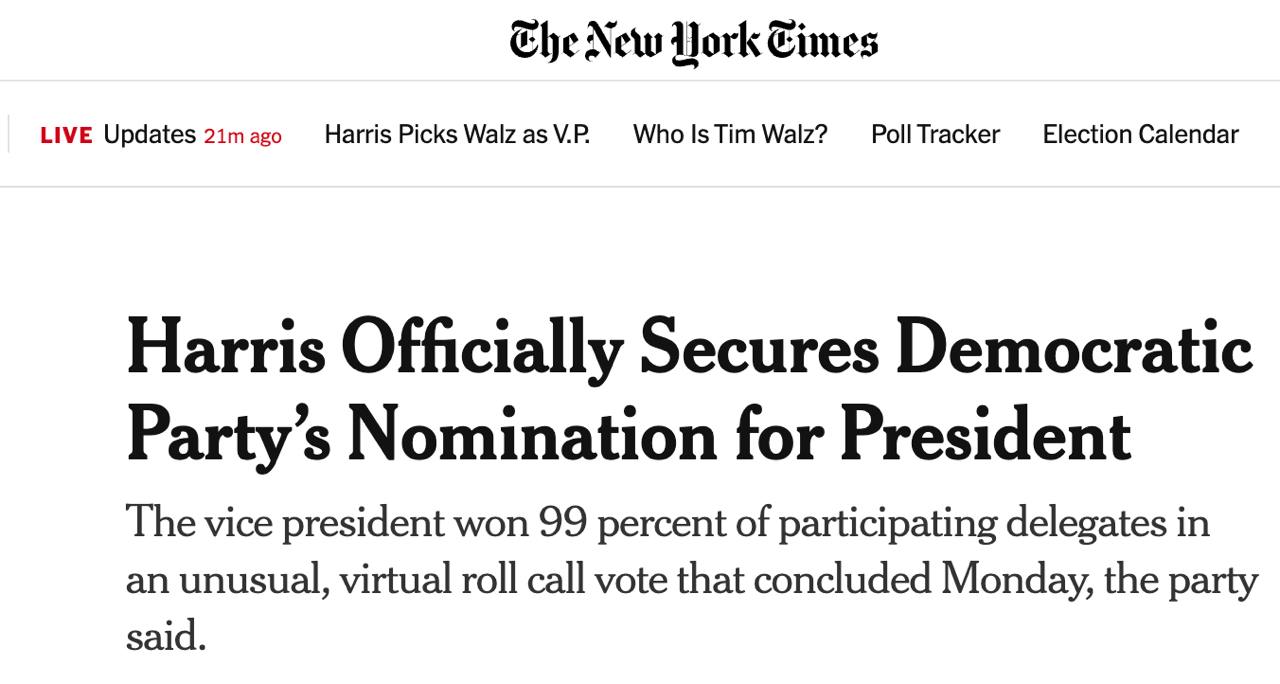1280x684 pixels.
Task: Open the Election Calendar link
Action: (1140, 134)
